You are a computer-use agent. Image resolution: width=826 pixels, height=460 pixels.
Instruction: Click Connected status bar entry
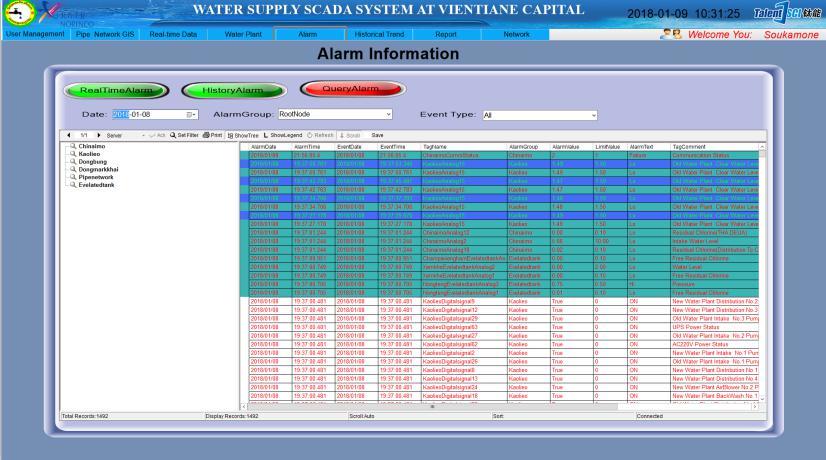(650, 416)
